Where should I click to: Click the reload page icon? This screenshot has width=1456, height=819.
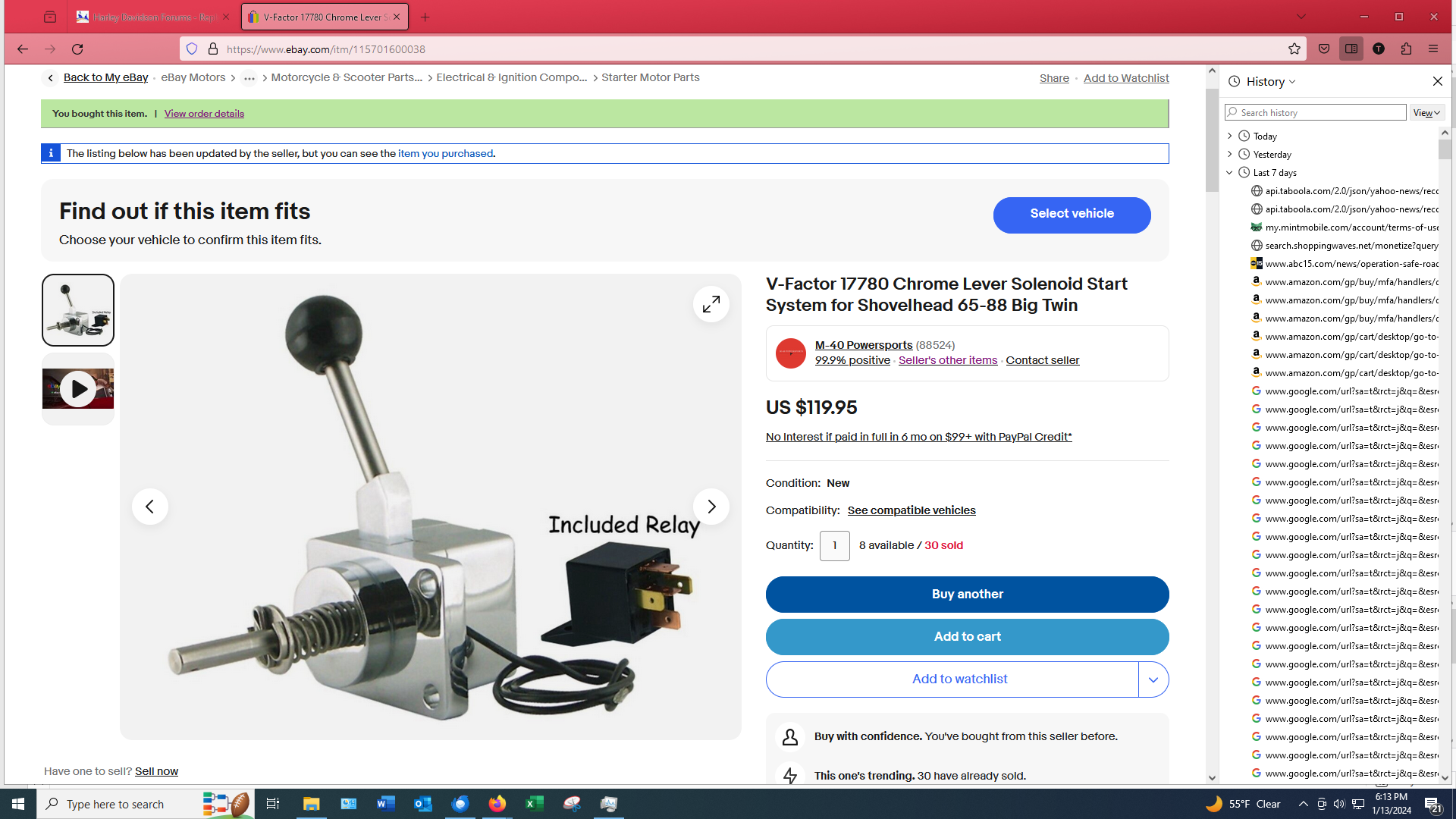pyautogui.click(x=77, y=49)
